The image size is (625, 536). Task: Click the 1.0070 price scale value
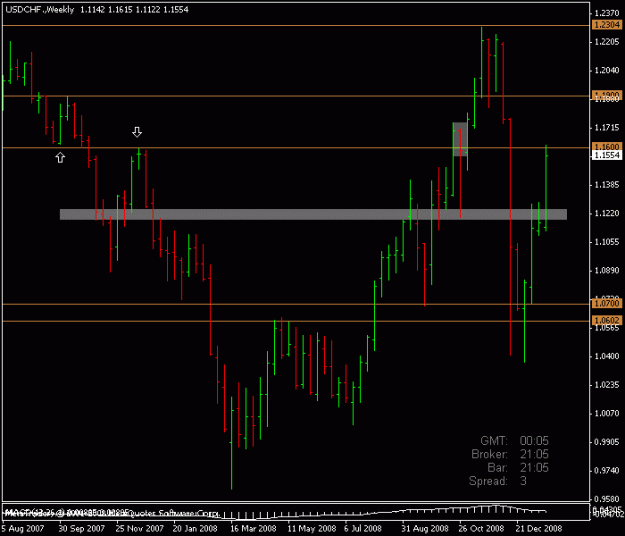tap(607, 413)
